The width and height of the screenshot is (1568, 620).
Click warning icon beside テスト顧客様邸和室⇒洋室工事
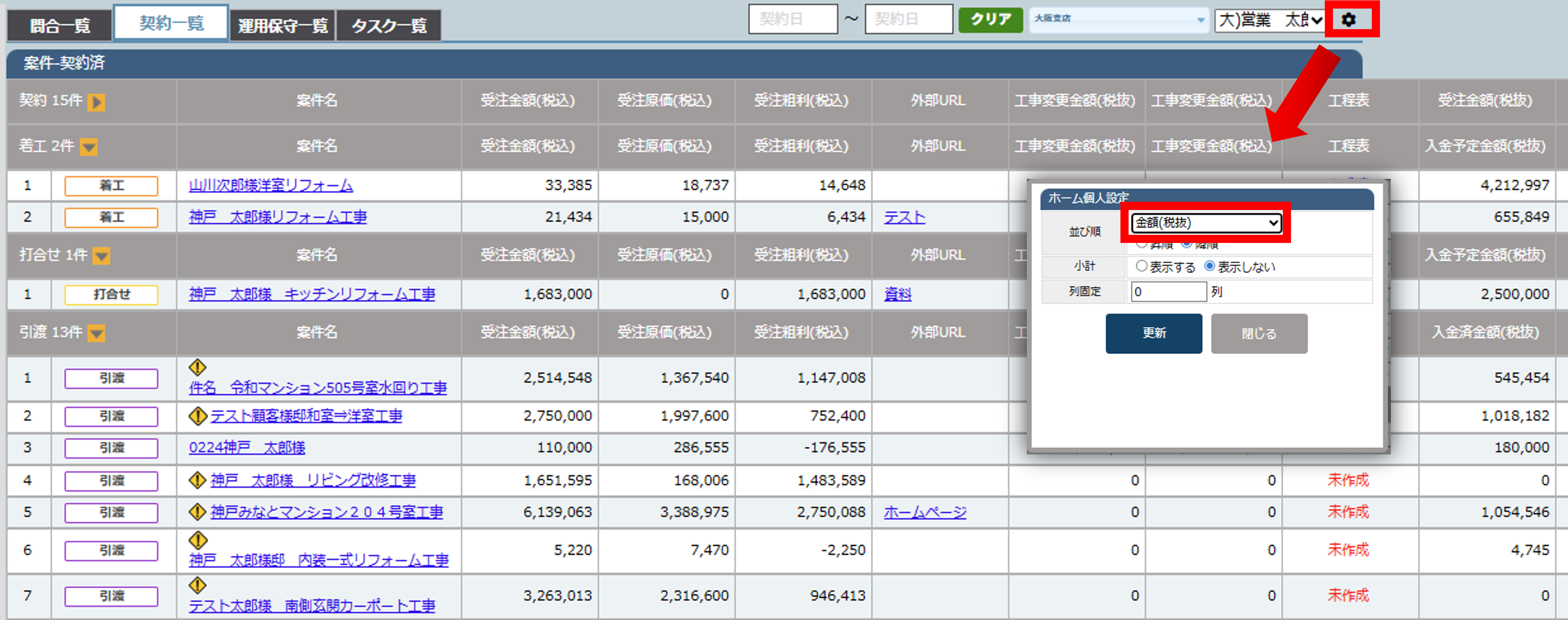click(198, 416)
